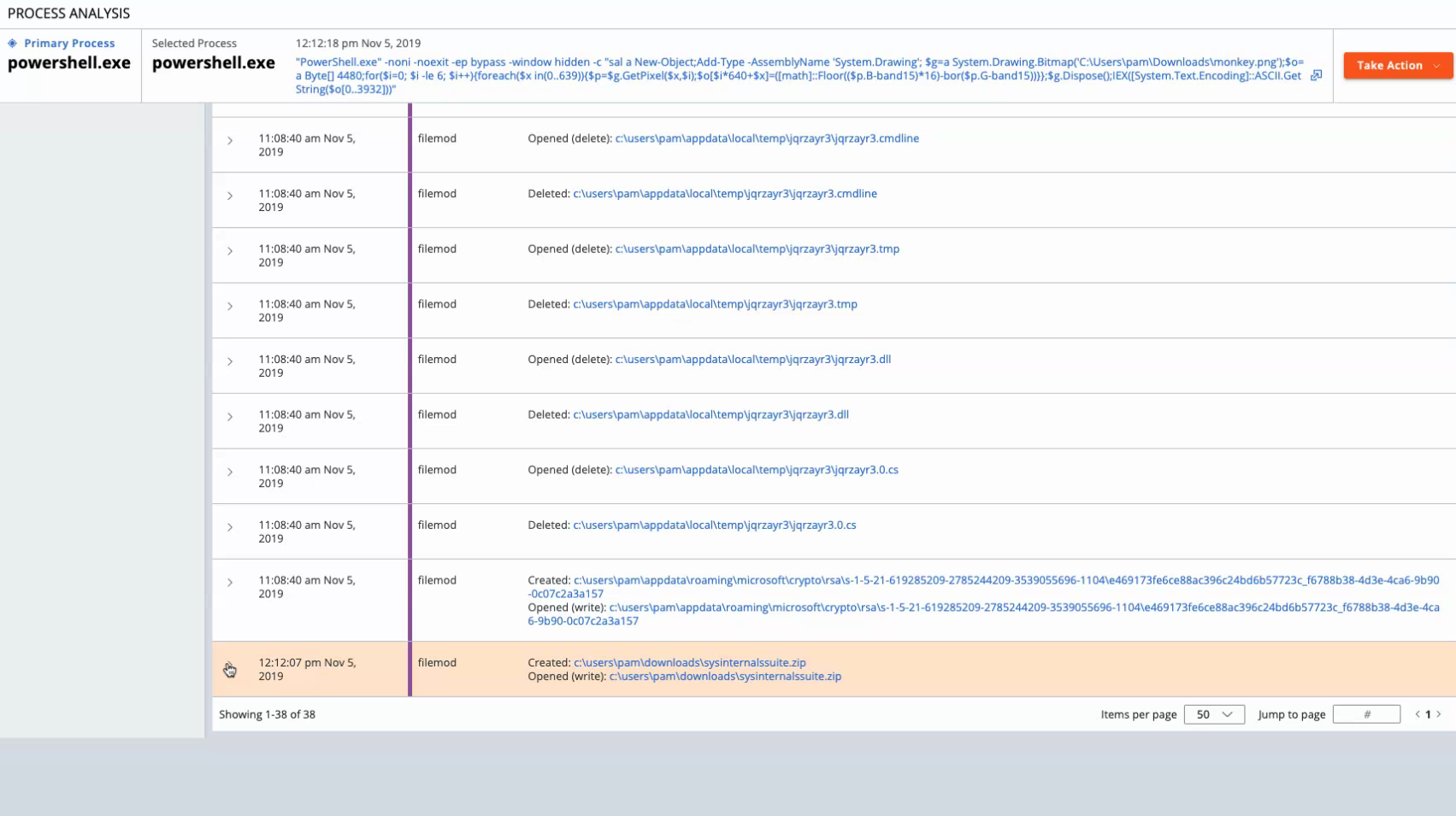Click the PROCESS ANALYSIS header
The image size is (1456, 816).
[69, 13]
